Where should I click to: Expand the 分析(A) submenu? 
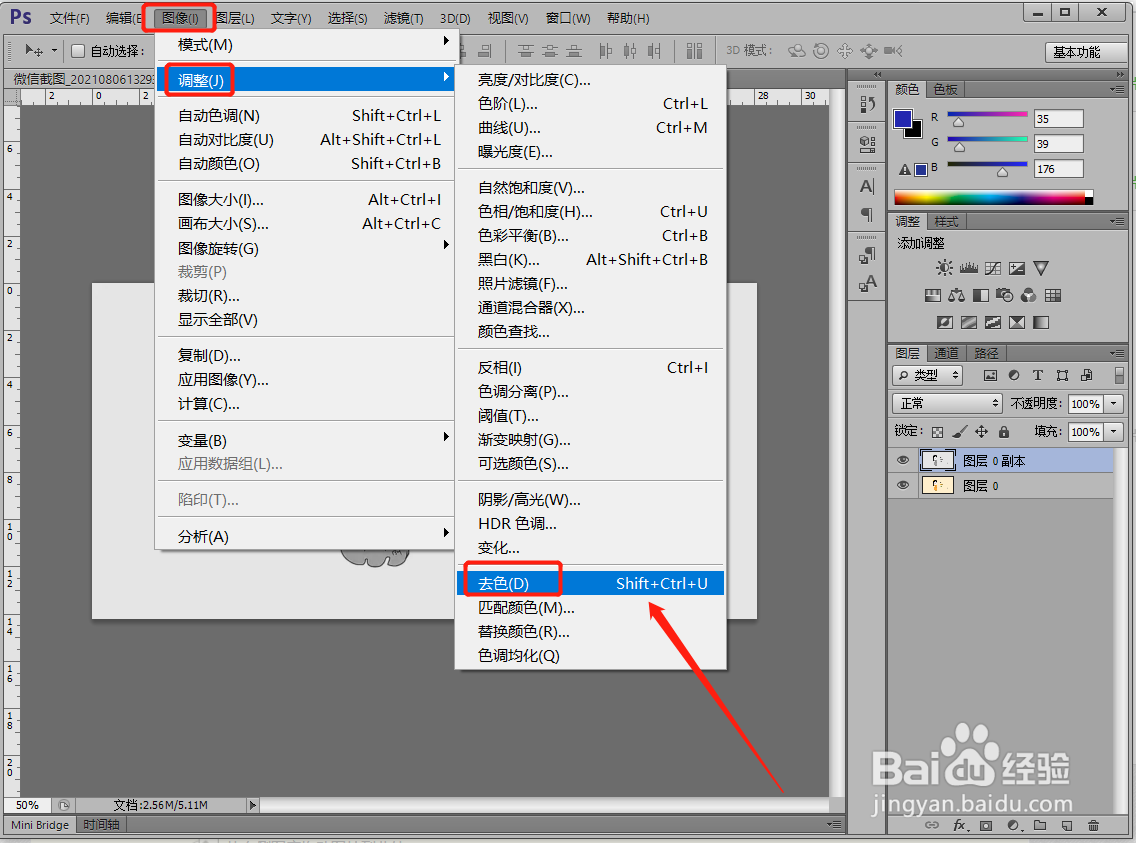pyautogui.click(x=305, y=537)
